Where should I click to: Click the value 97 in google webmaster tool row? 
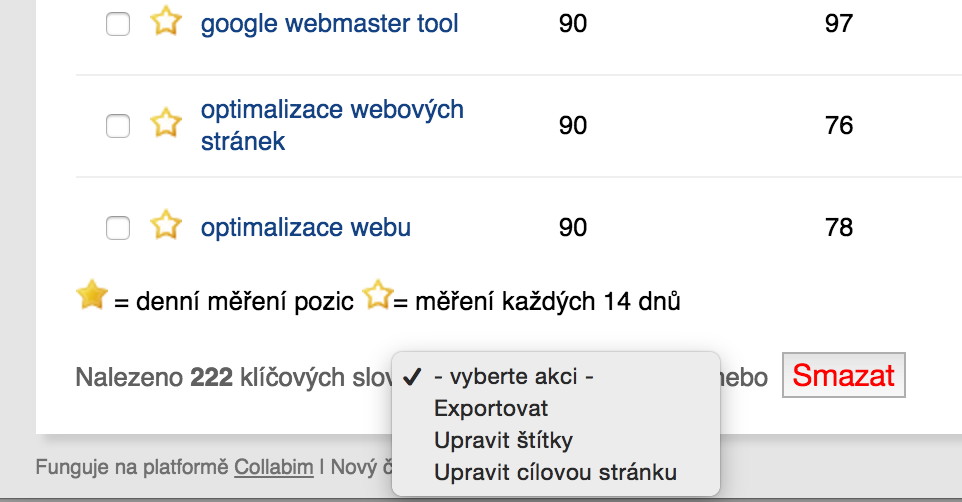(839, 23)
